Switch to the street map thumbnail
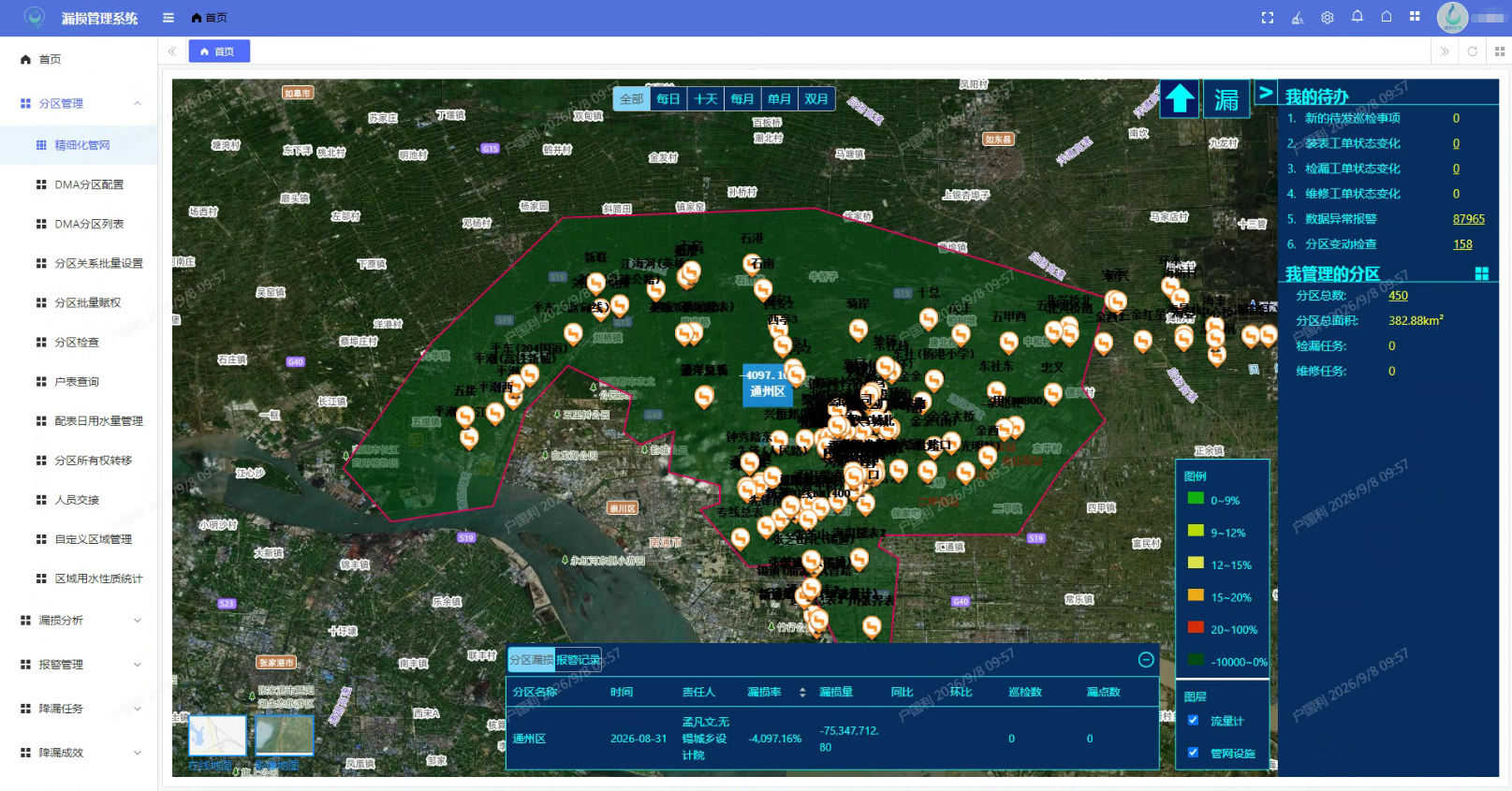Image resolution: width=1512 pixels, height=791 pixels. pos(217,736)
